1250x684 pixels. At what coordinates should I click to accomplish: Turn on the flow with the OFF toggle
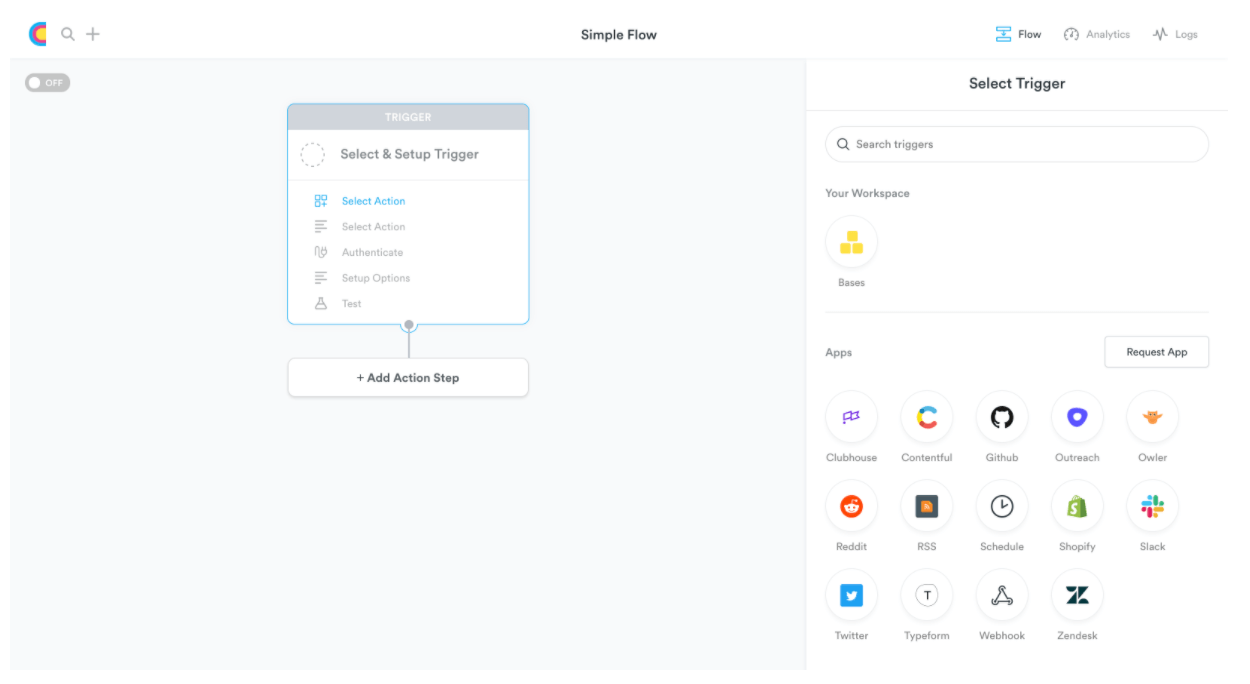47,82
